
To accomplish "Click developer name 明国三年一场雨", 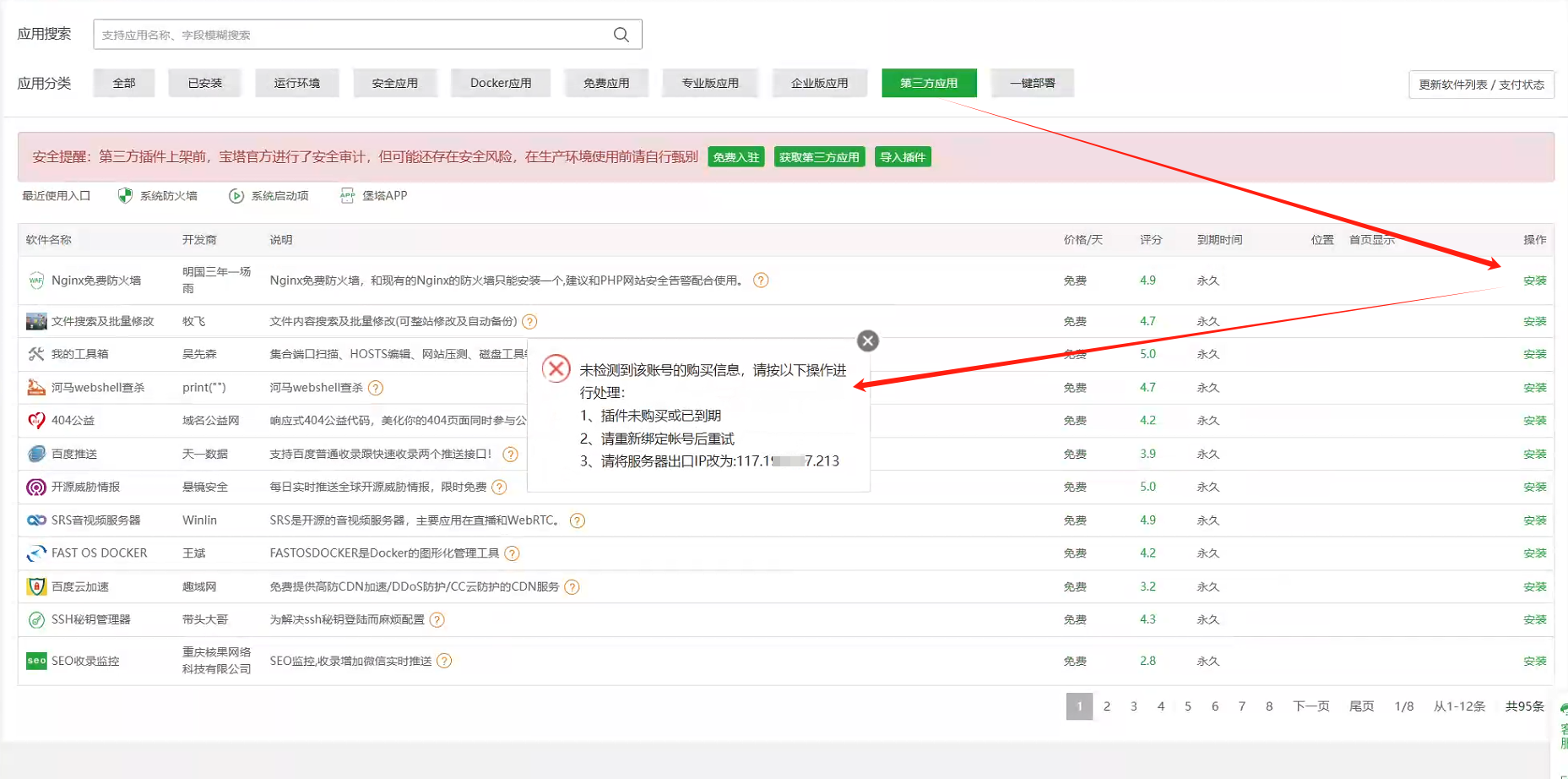I will (216, 281).
